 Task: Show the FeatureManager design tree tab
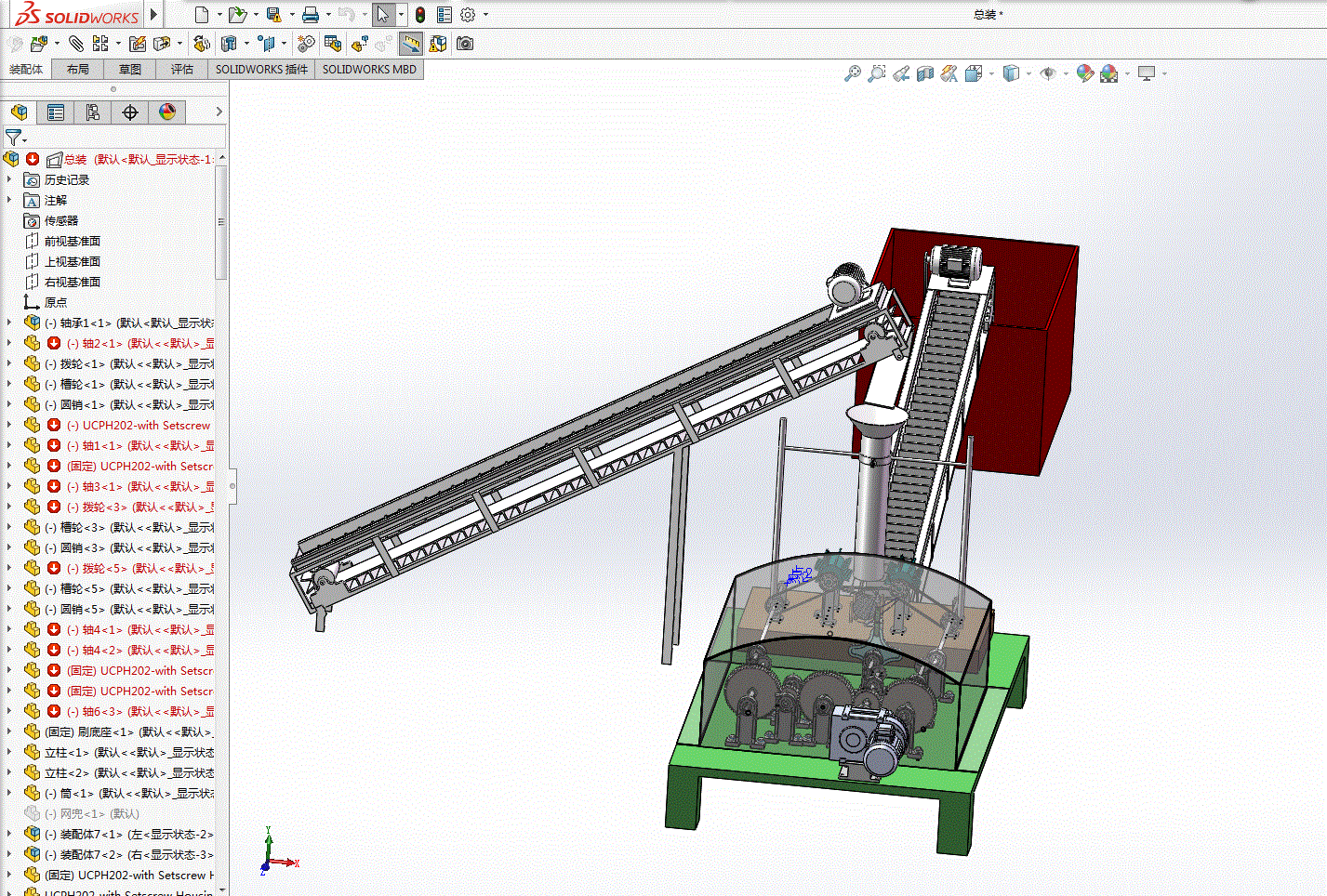click(19, 112)
